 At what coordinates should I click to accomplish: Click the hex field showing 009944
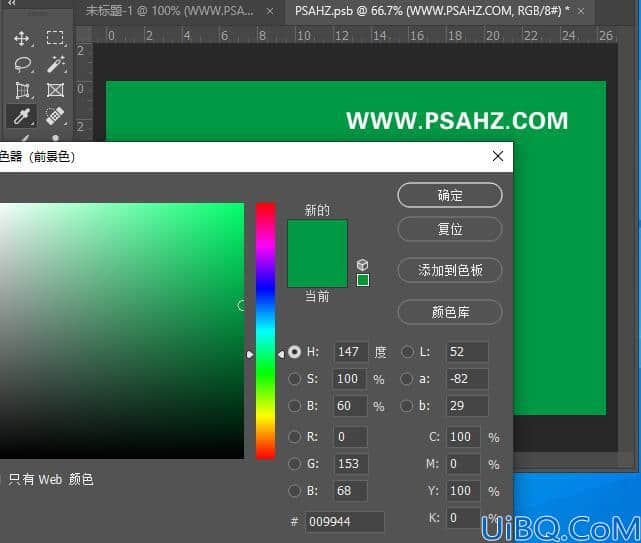coord(345,522)
